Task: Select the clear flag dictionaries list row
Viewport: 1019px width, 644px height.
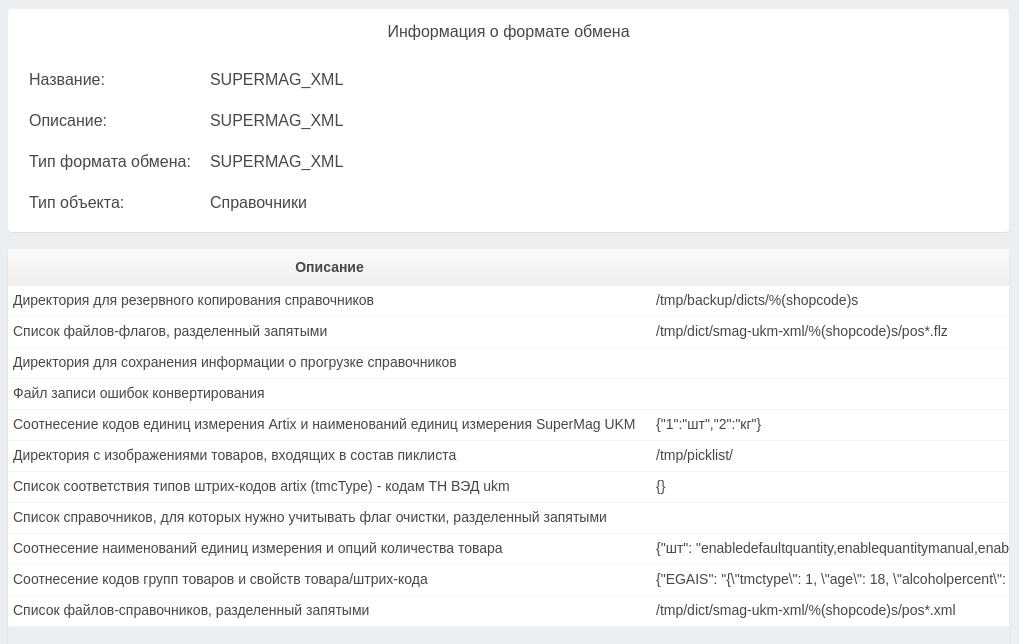Action: pyautogui.click(x=310, y=517)
